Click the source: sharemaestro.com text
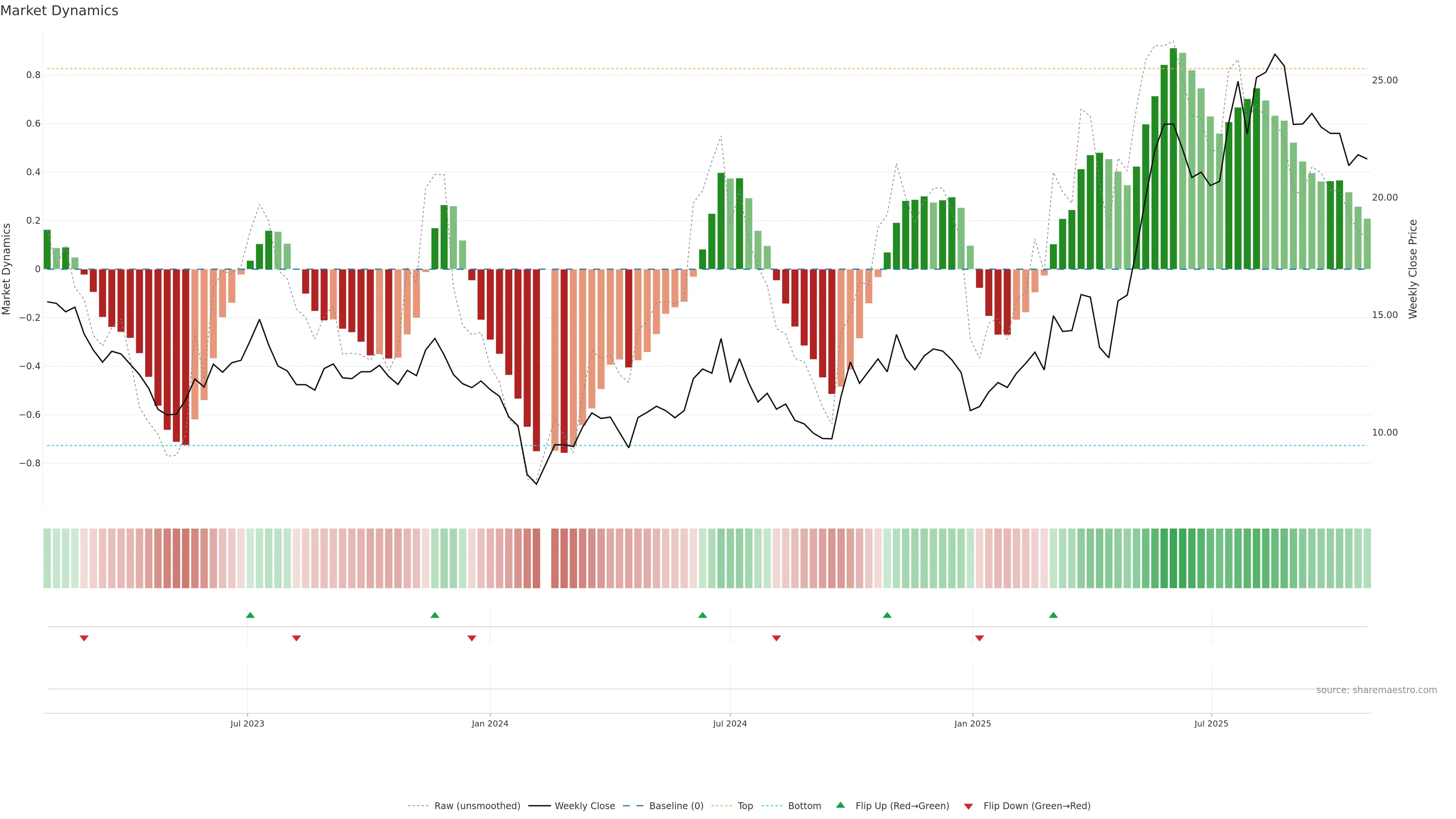This screenshot has height=819, width=1456. [x=1376, y=690]
